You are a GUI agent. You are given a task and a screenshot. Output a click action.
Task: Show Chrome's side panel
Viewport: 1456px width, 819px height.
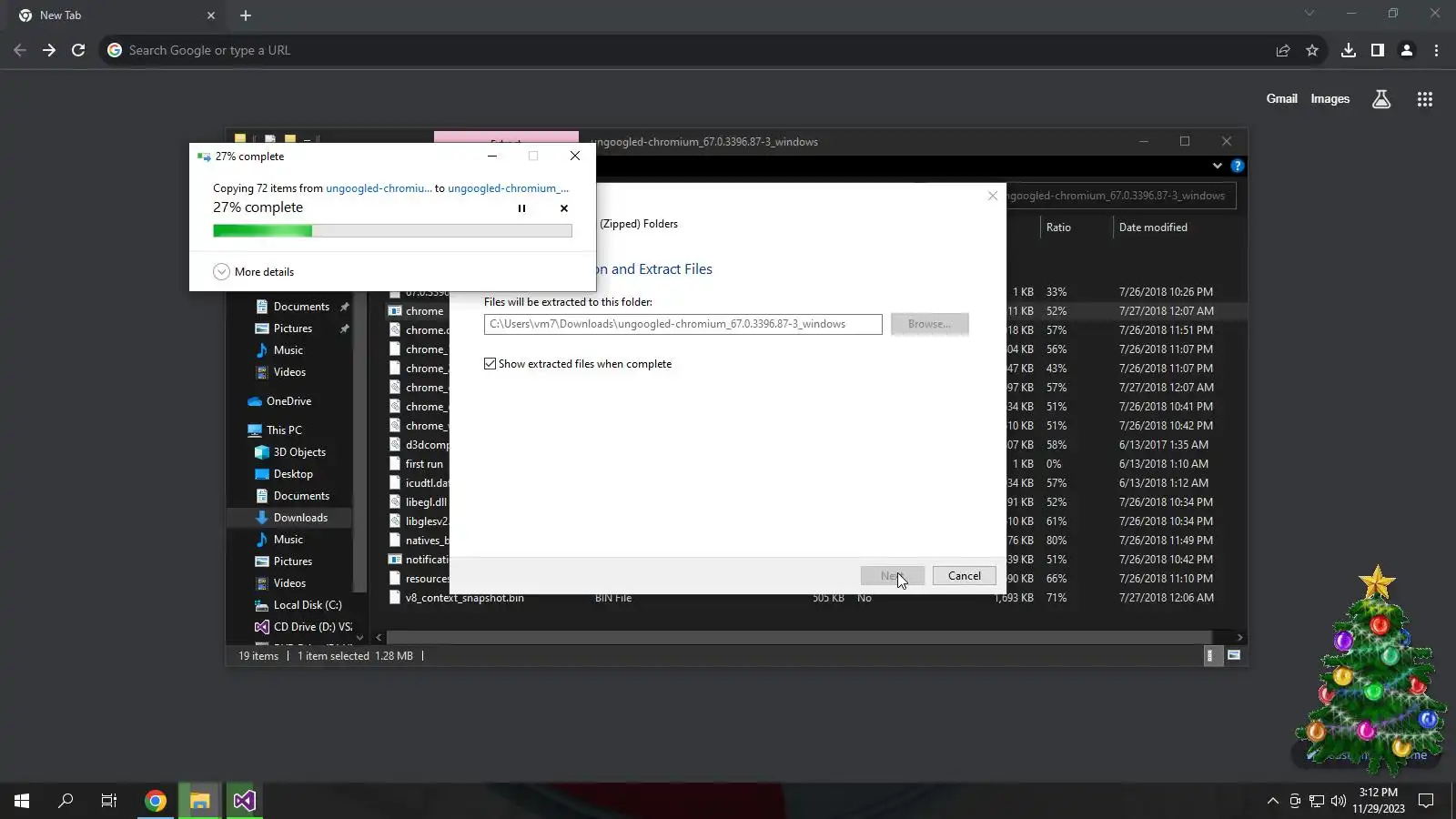tap(1378, 50)
